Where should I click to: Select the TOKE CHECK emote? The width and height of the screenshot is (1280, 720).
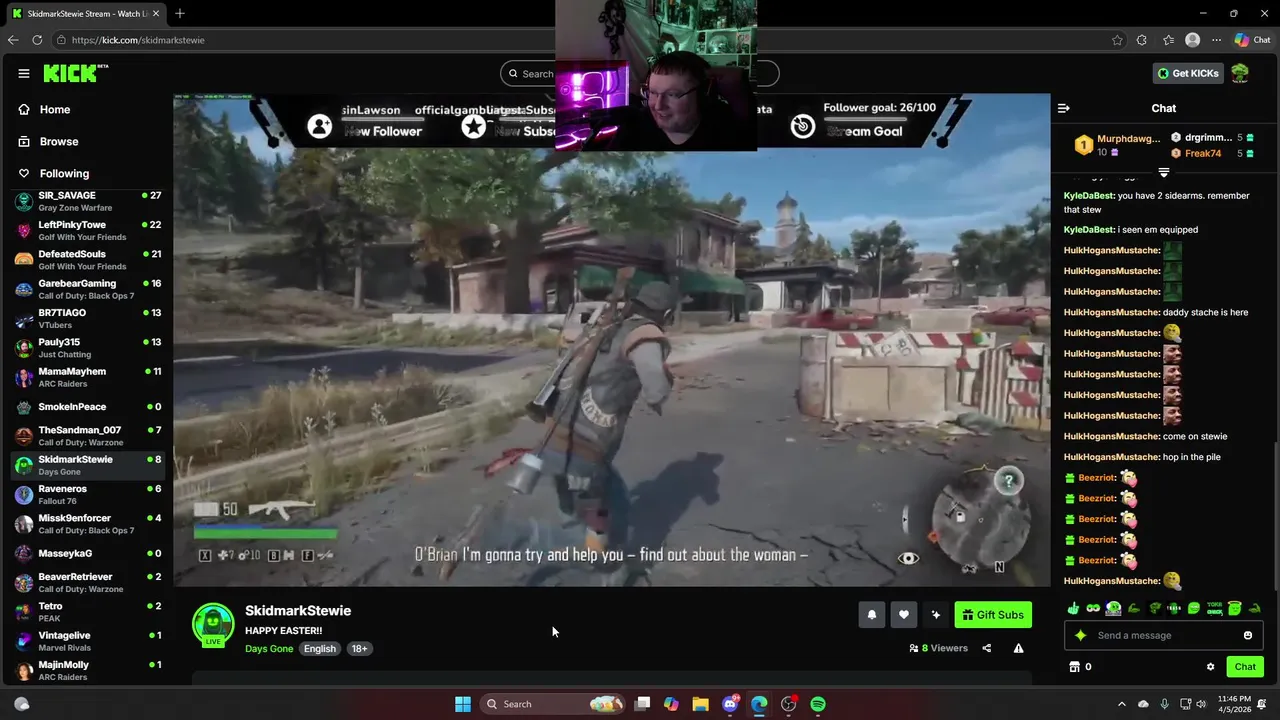pos(1214,608)
